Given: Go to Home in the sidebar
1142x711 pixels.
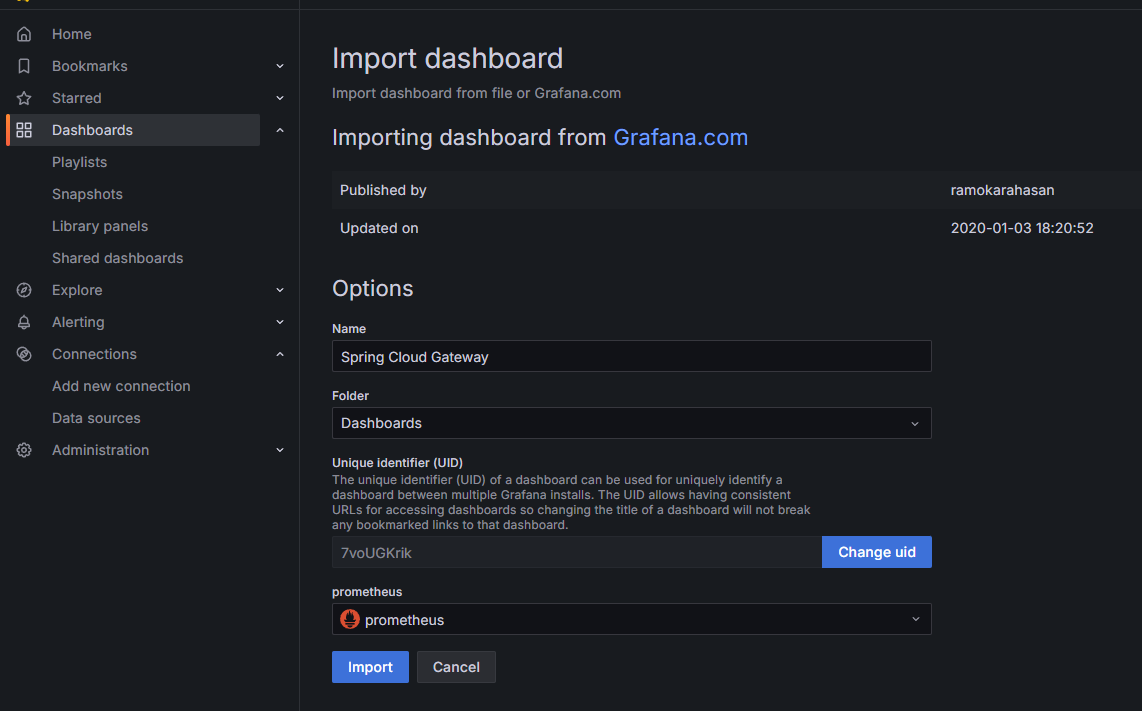Looking at the screenshot, I should pyautogui.click(x=71, y=34).
